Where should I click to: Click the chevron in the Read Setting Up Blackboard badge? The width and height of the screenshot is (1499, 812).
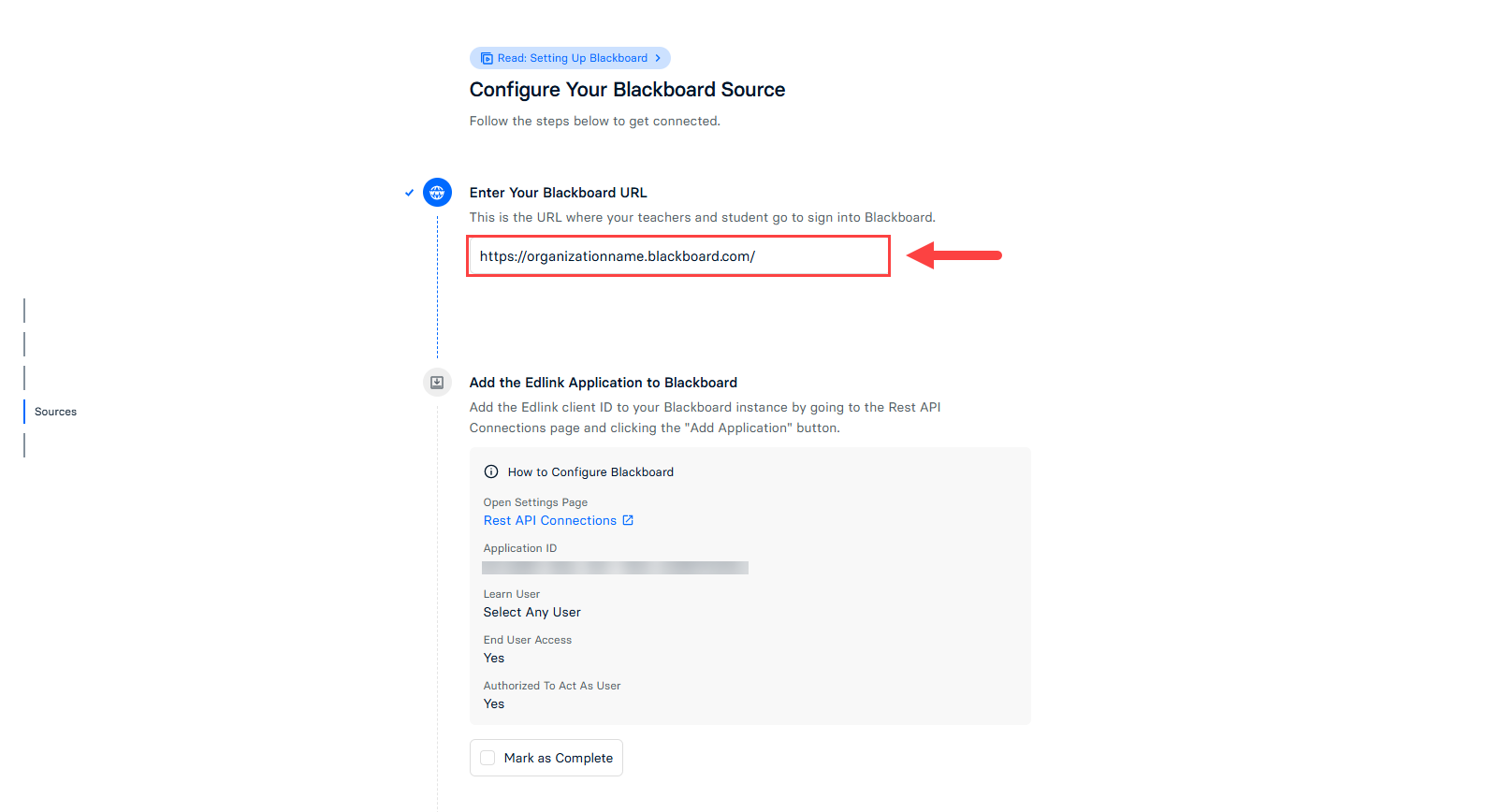coord(658,57)
